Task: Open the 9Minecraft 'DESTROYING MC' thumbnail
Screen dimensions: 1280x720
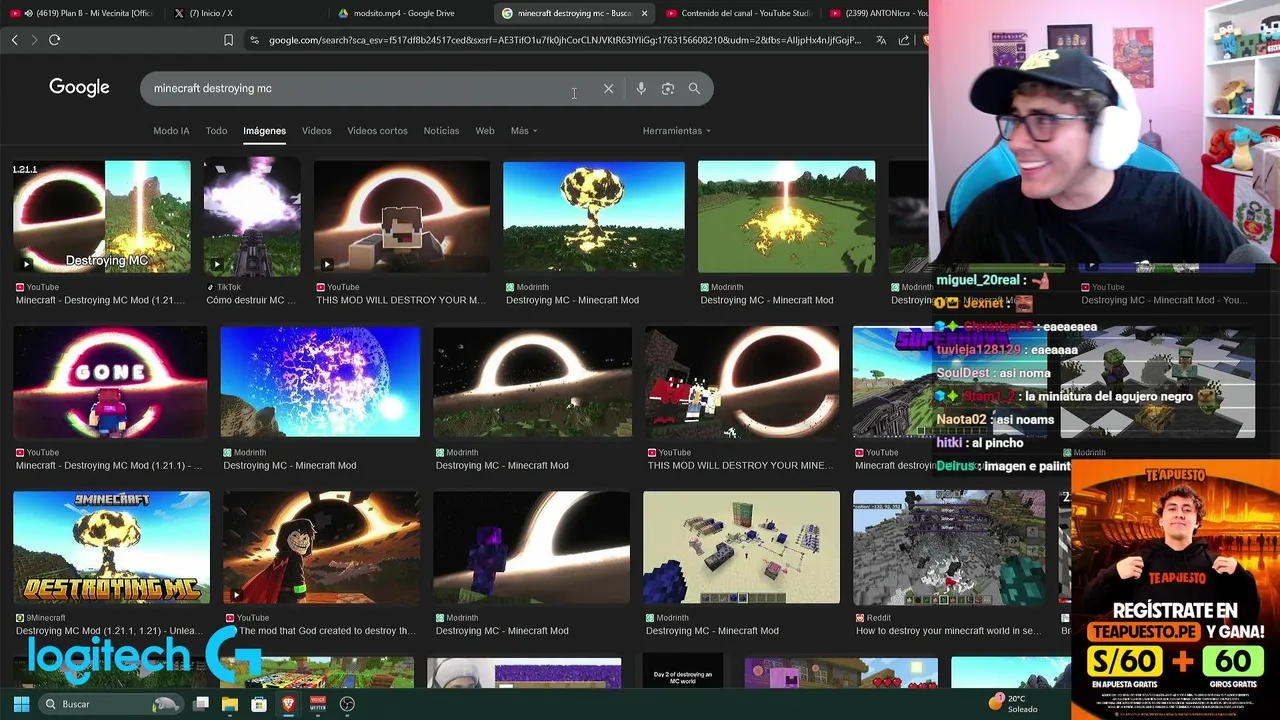Action: pos(112,547)
